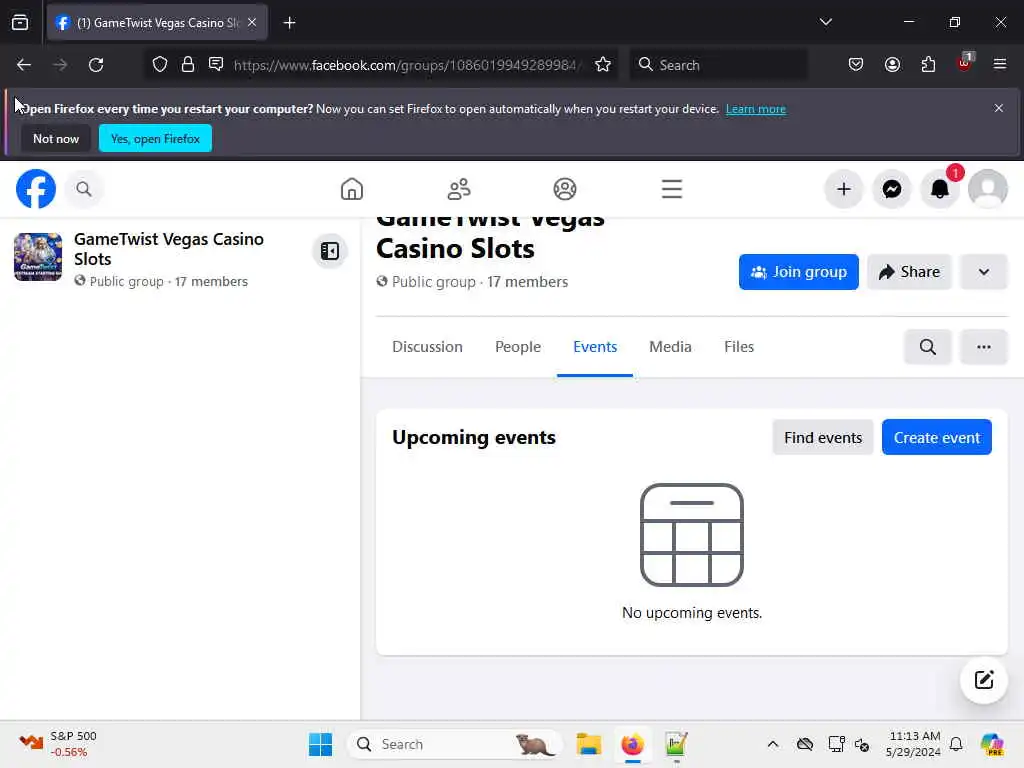Switch to the Discussion tab
This screenshot has width=1024, height=768.
(427, 347)
